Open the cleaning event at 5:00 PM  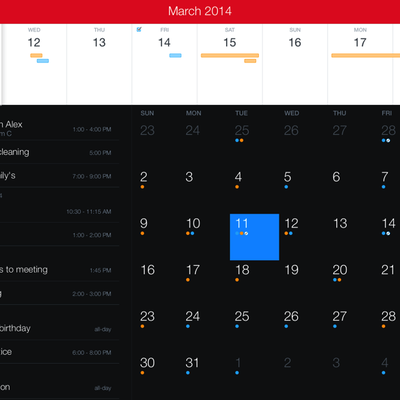coord(59,152)
